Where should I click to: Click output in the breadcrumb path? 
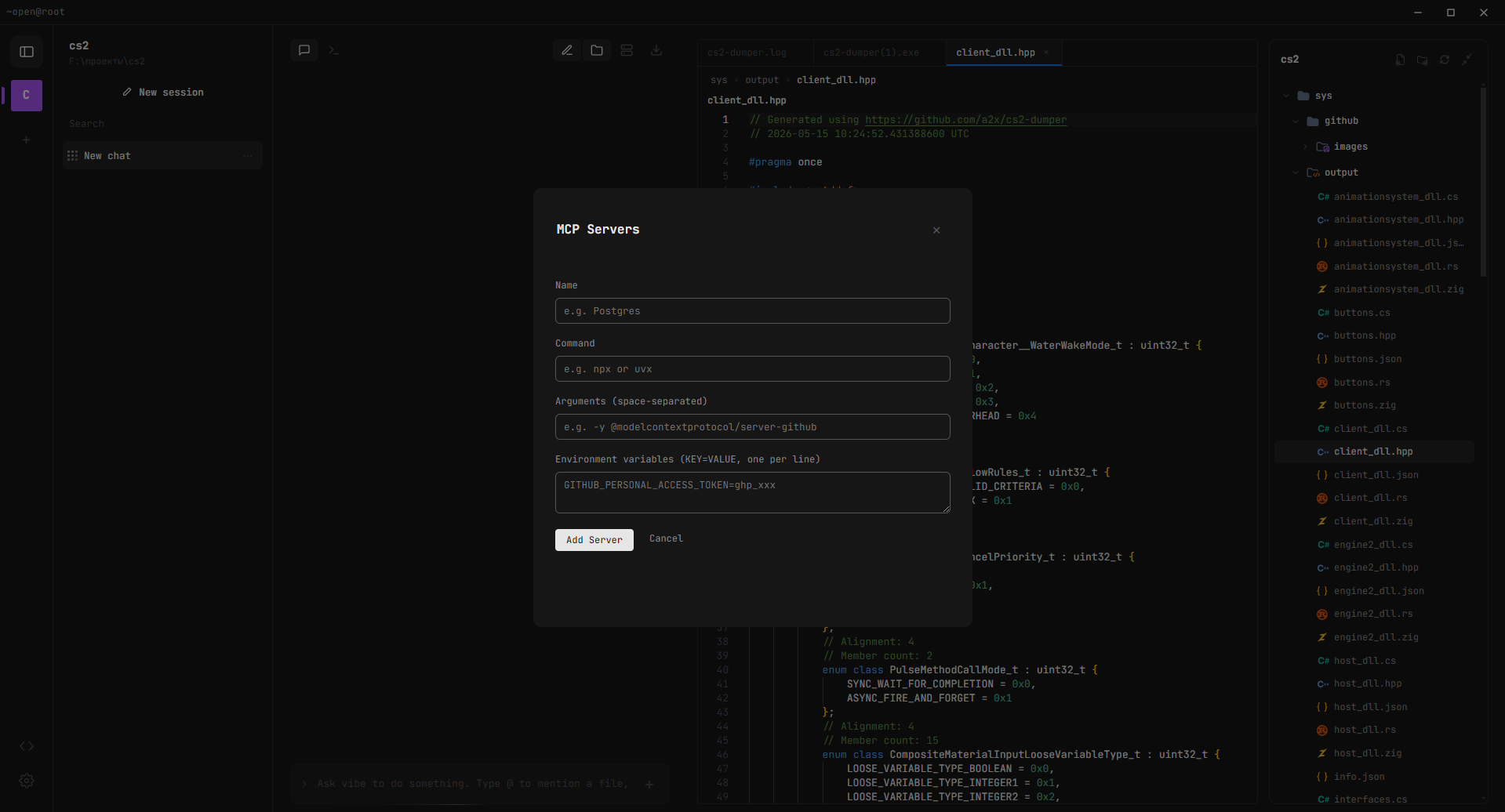point(762,80)
